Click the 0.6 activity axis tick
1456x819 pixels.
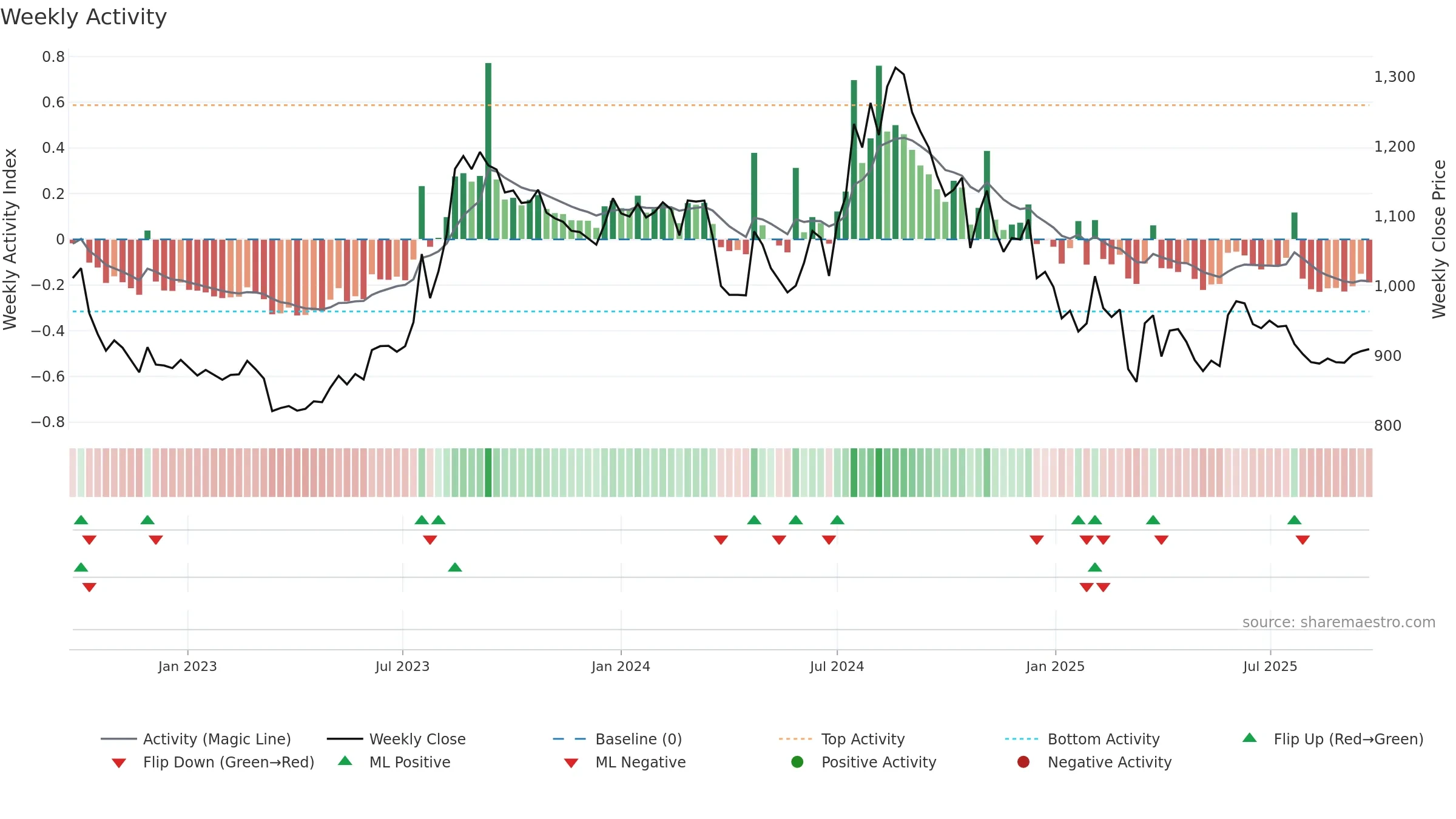point(53,103)
